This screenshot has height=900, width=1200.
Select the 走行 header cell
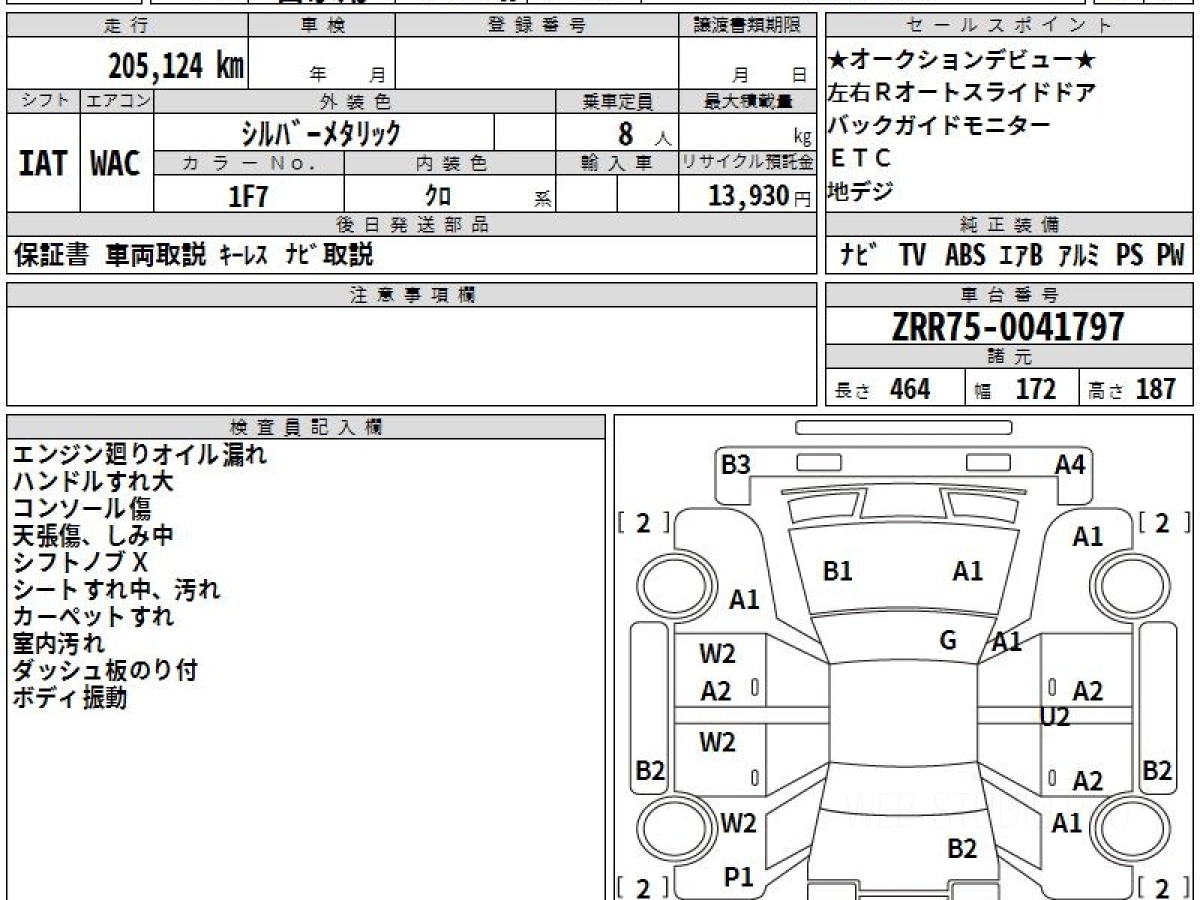(x=127, y=26)
